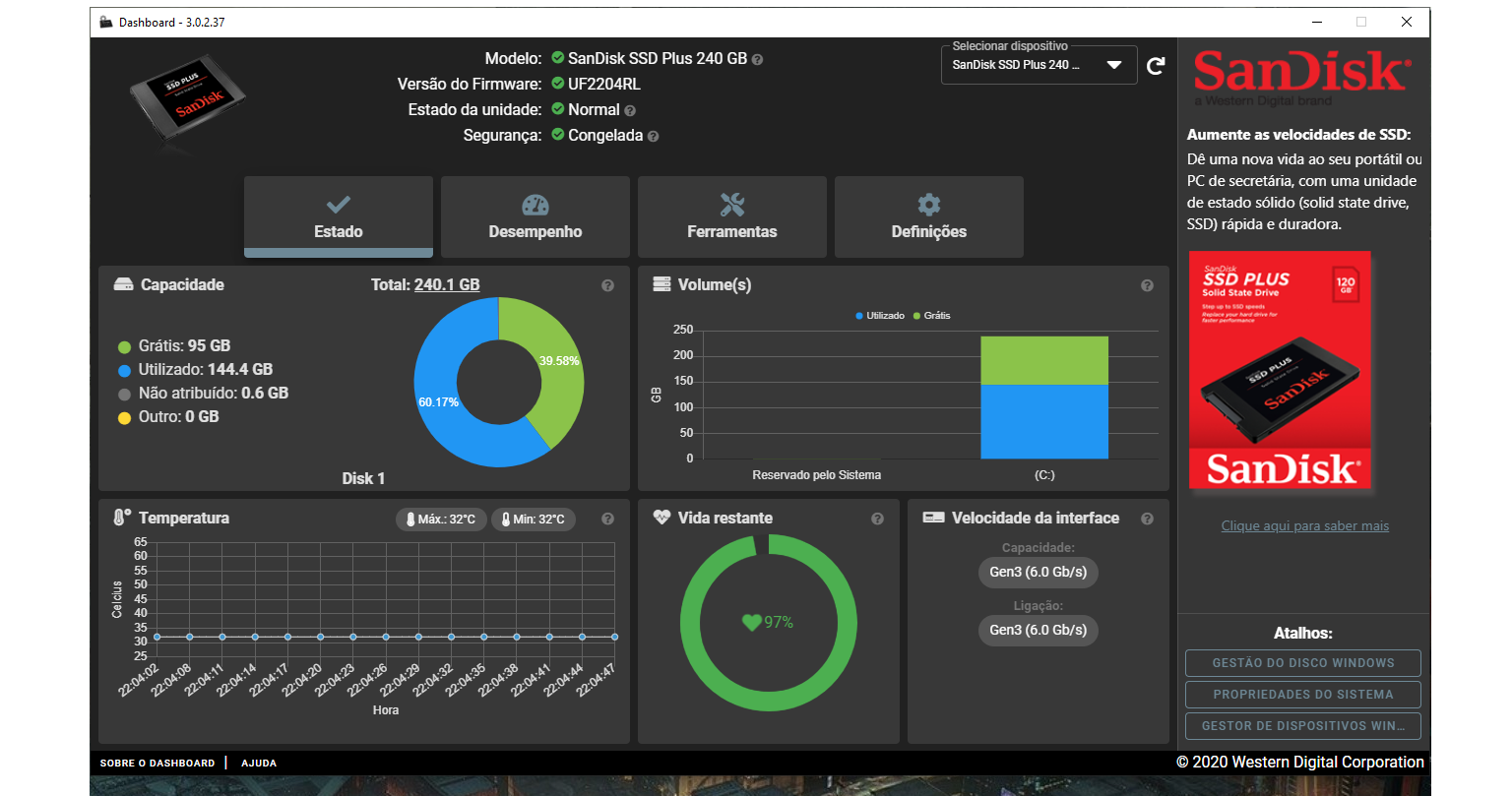
Task: Expand the Selecionar dispositivo dropdown
Action: 1039,65
